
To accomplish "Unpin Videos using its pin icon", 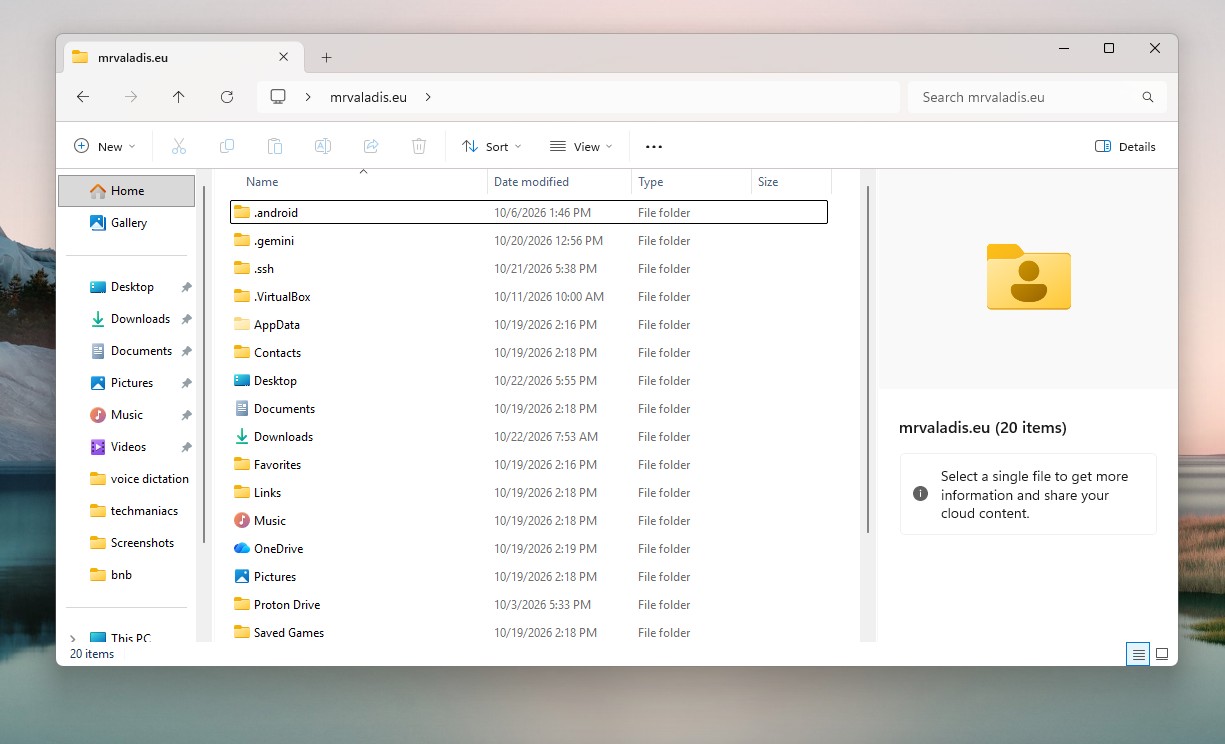I will [x=186, y=447].
